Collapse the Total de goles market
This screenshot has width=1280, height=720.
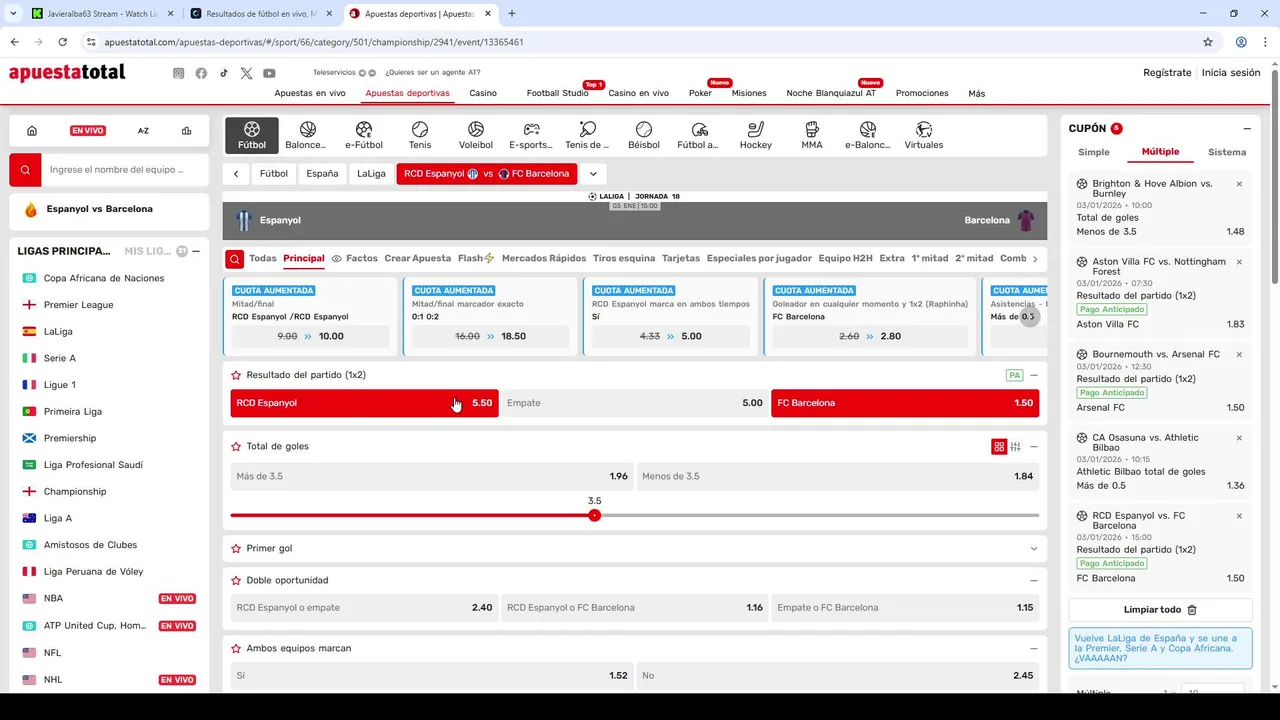click(x=1034, y=447)
